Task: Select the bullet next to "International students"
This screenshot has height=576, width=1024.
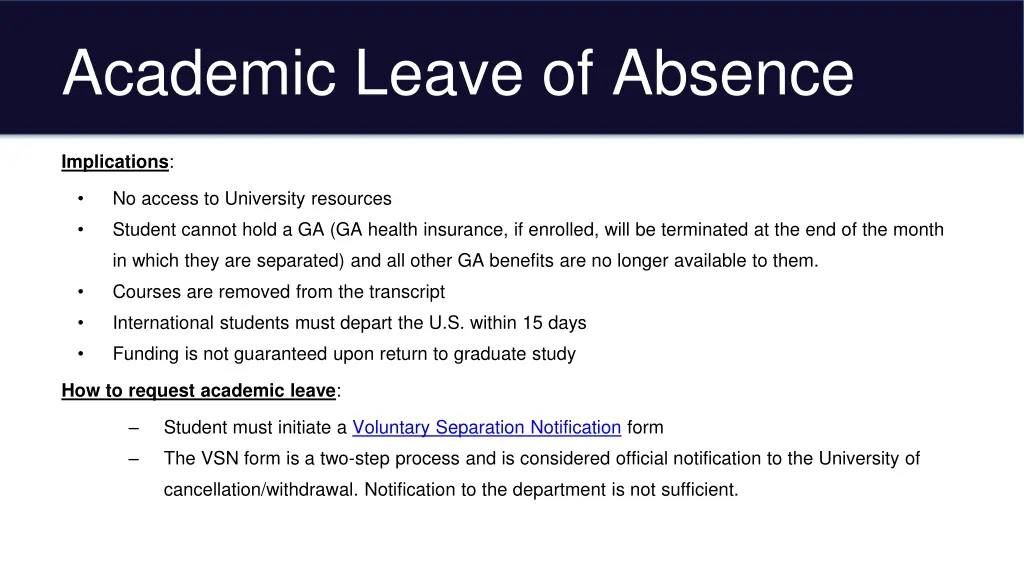Action: tap(80, 323)
